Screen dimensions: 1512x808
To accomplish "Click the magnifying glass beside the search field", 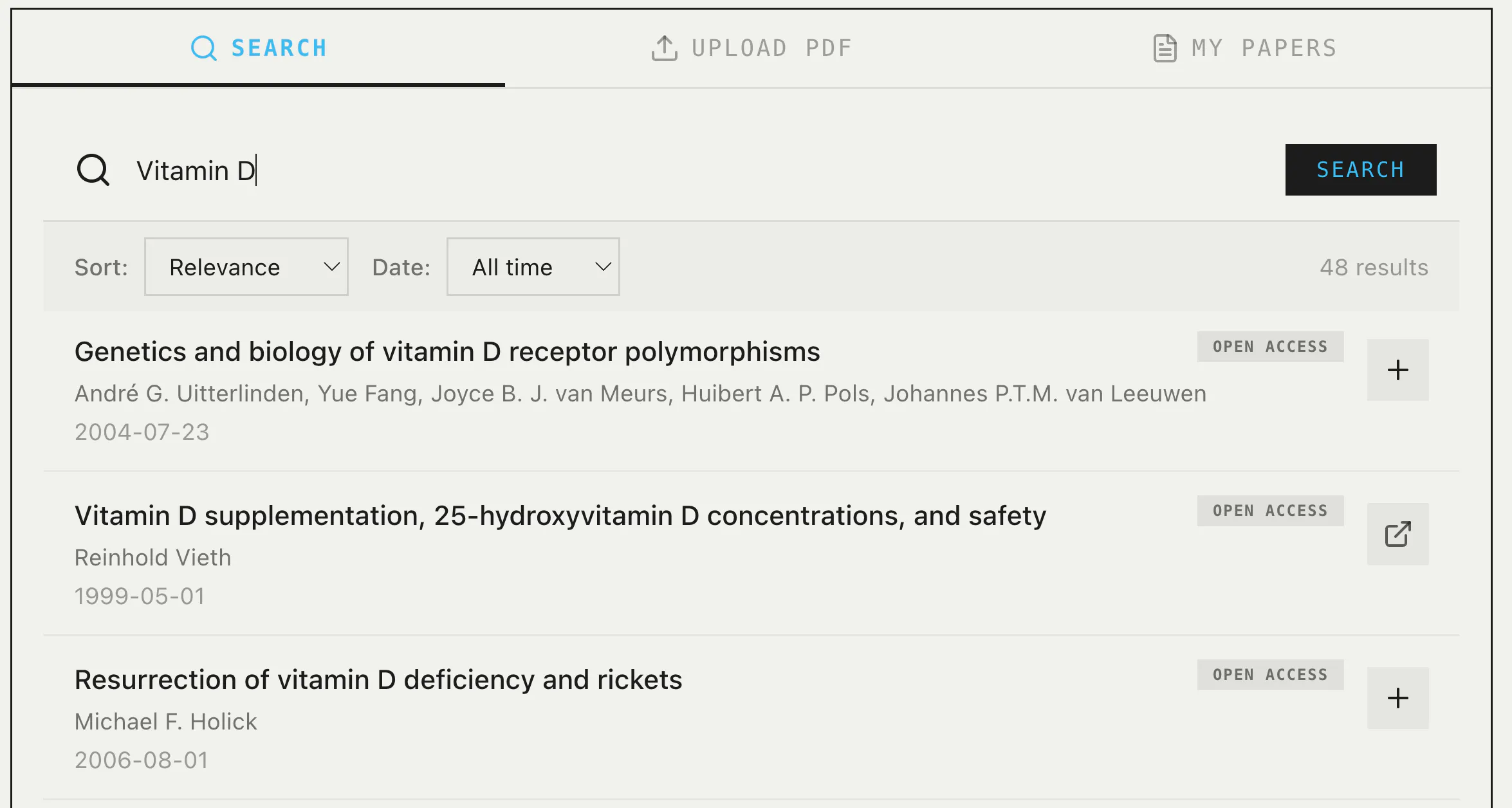I will 93,170.
